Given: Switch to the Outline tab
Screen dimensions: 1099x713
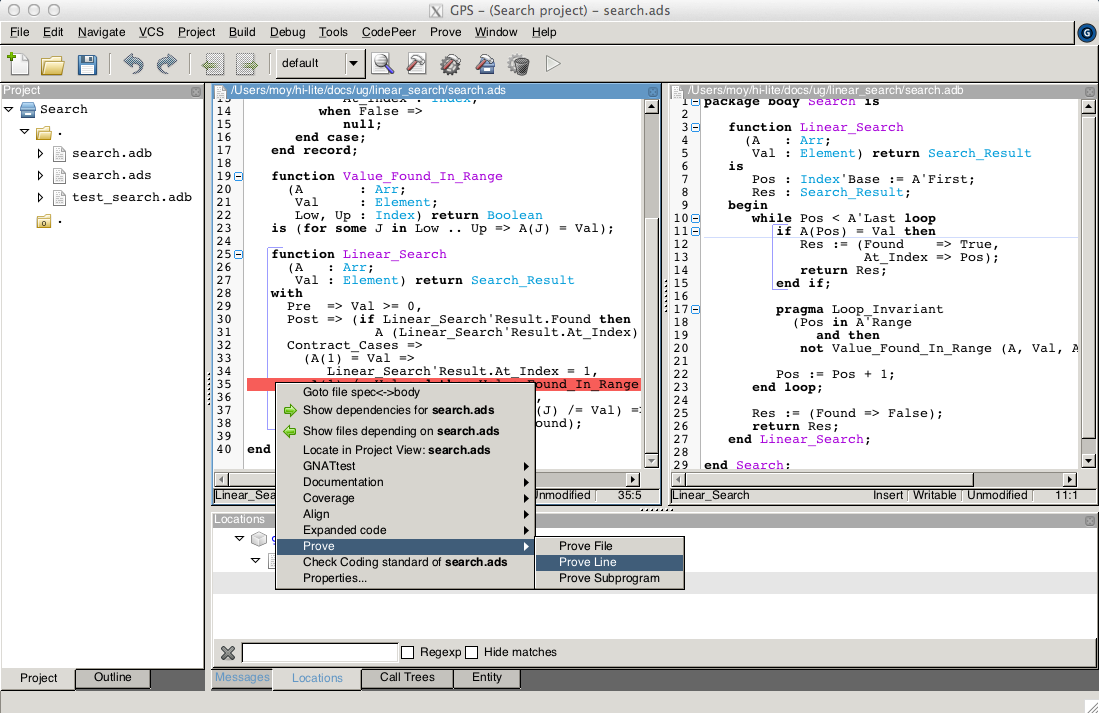Looking at the screenshot, I should click(x=113, y=677).
